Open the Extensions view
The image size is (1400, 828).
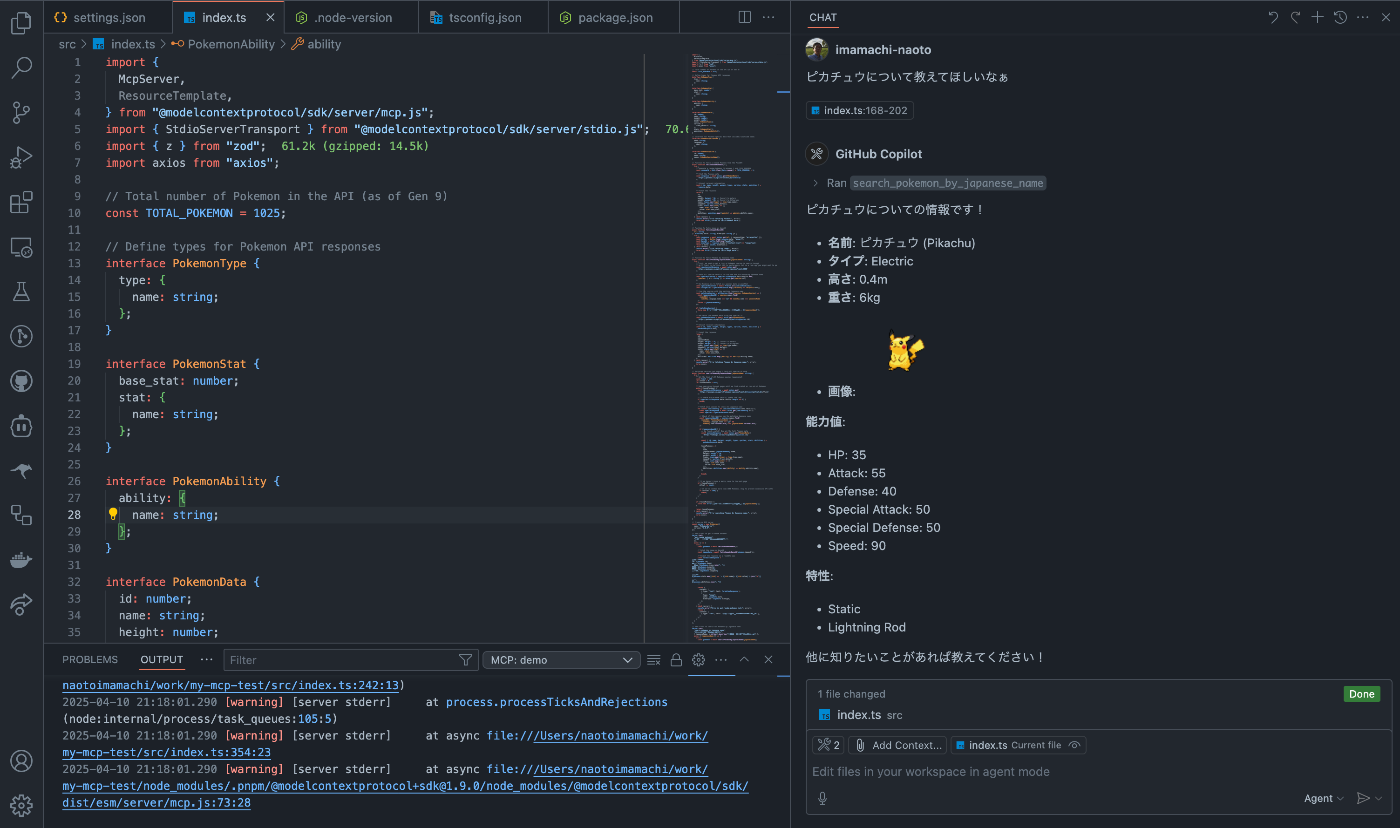tap(21, 203)
